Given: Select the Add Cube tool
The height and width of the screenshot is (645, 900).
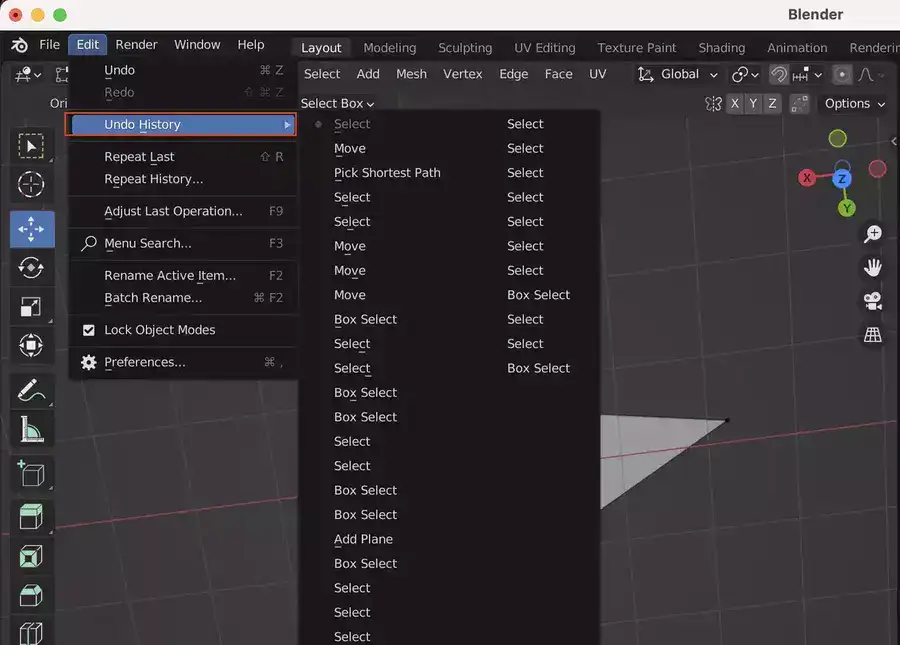Looking at the screenshot, I should [32, 474].
